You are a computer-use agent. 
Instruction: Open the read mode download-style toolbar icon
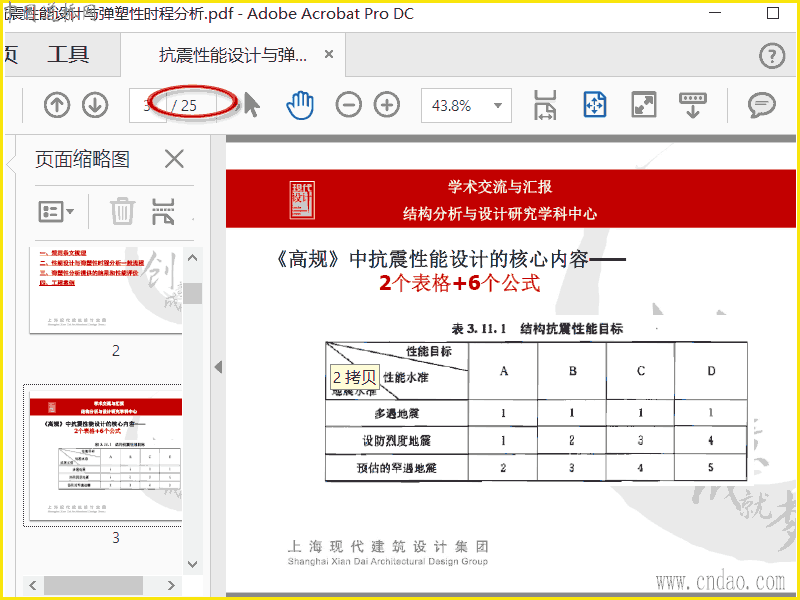(693, 105)
